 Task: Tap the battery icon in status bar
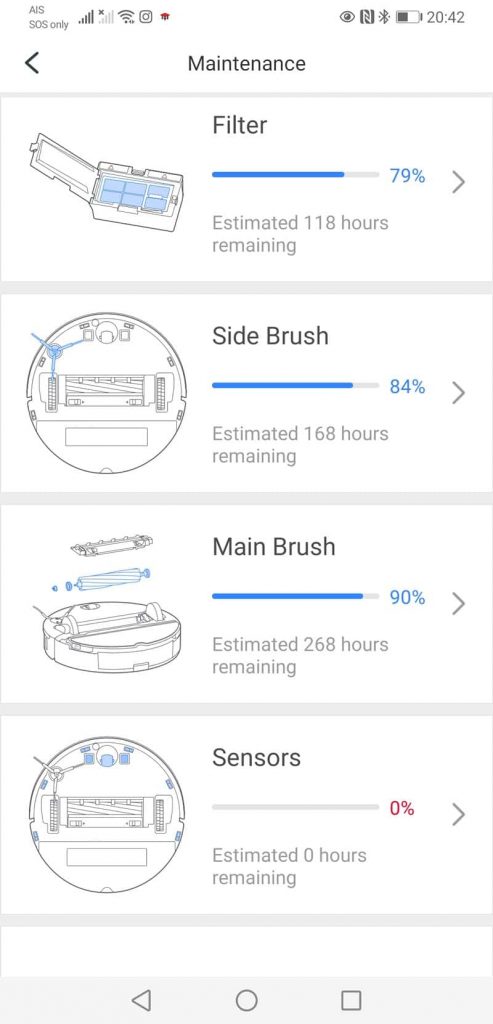(x=409, y=17)
